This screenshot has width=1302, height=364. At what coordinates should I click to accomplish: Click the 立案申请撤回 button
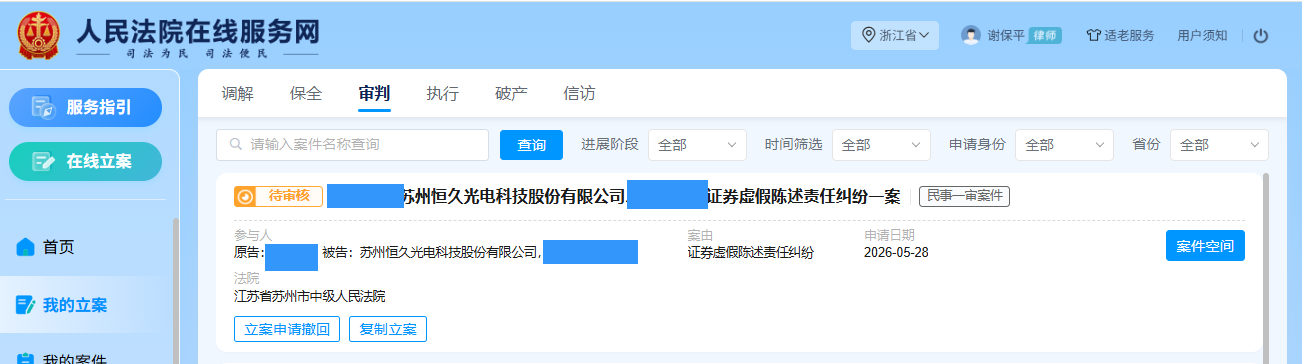(287, 329)
